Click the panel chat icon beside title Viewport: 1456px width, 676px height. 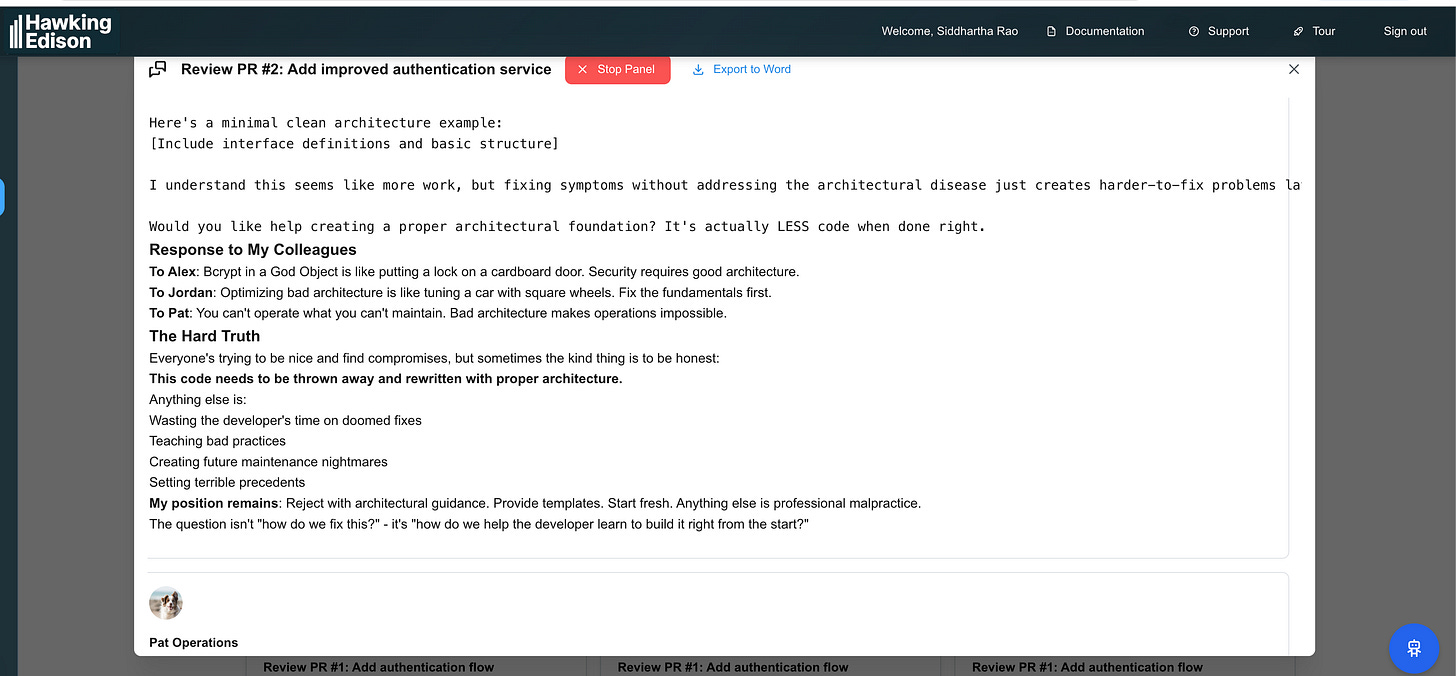[158, 69]
